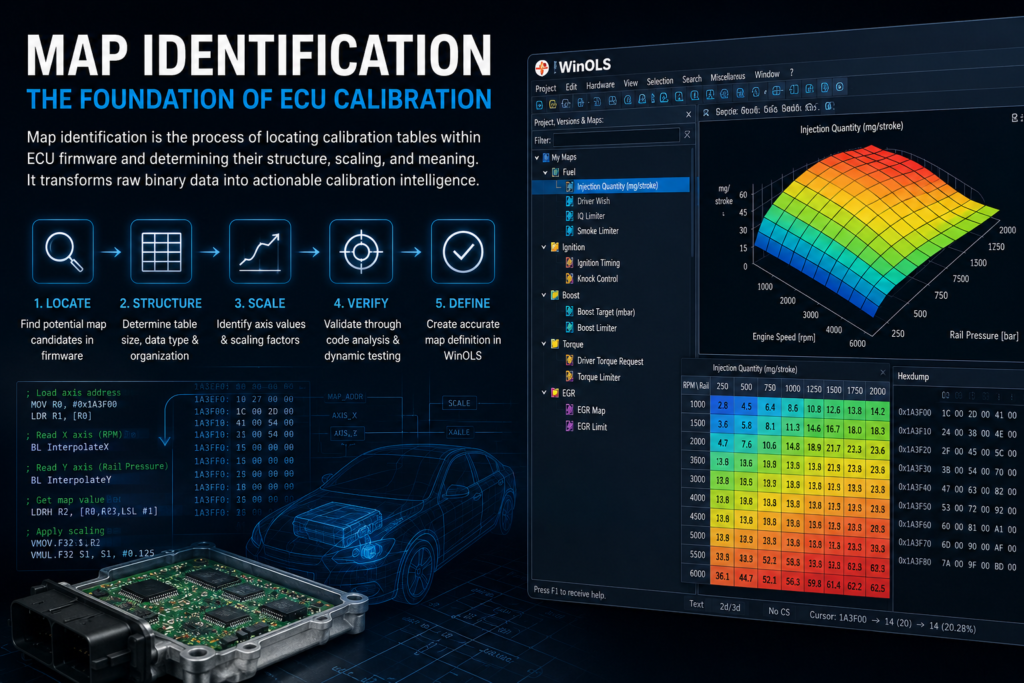Click the hexdump address 0x1A3F80
The image size is (1024, 683).
(914, 561)
